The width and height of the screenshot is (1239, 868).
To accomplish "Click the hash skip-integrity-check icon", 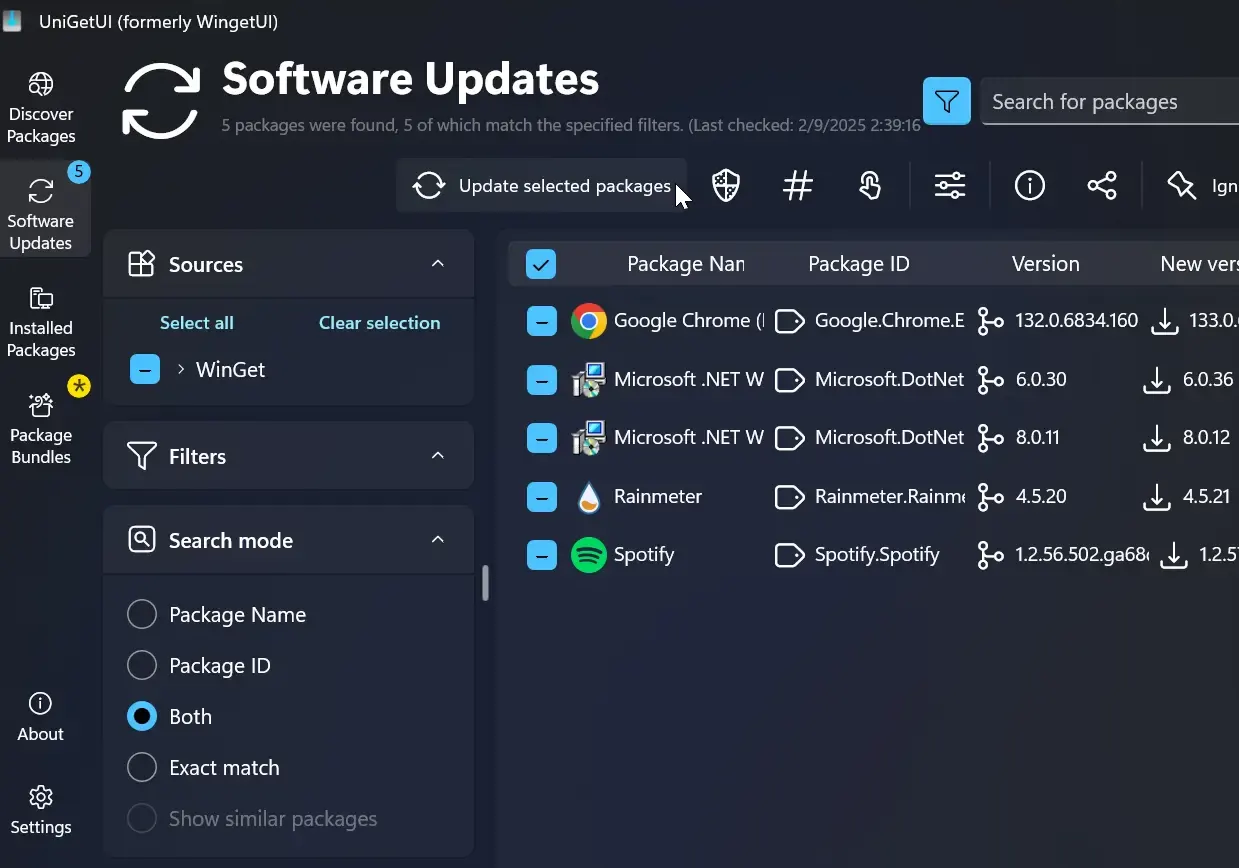I will (x=797, y=186).
